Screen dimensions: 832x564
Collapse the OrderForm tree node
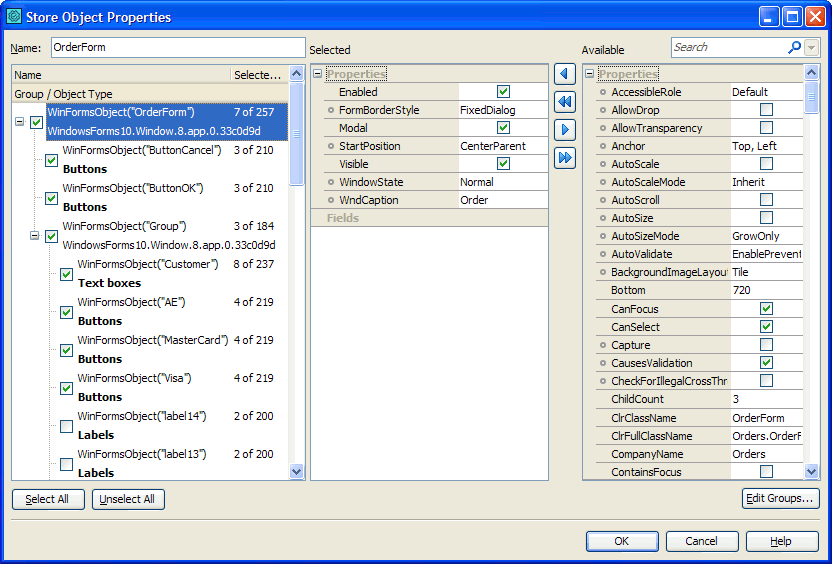coord(20,122)
